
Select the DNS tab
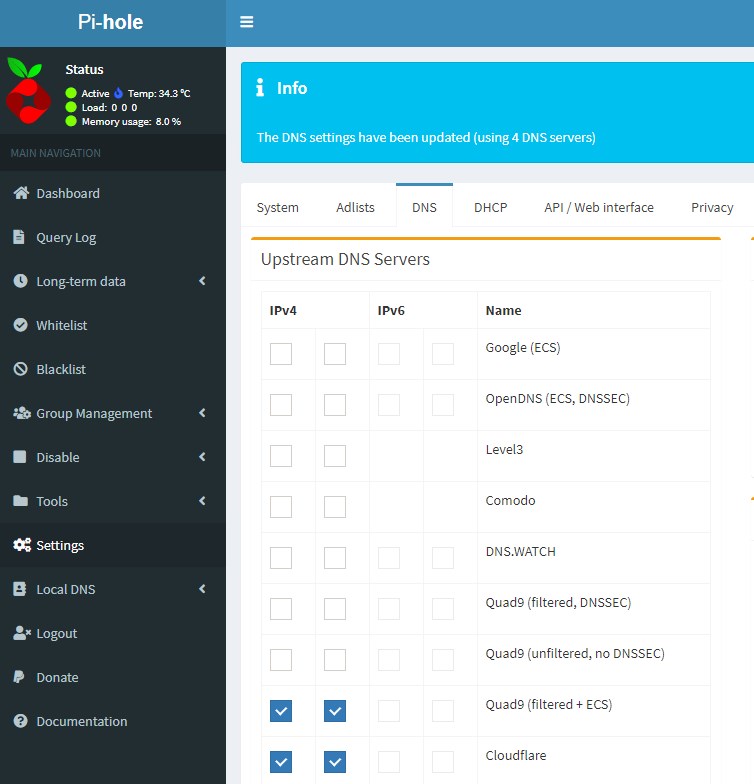click(x=424, y=206)
